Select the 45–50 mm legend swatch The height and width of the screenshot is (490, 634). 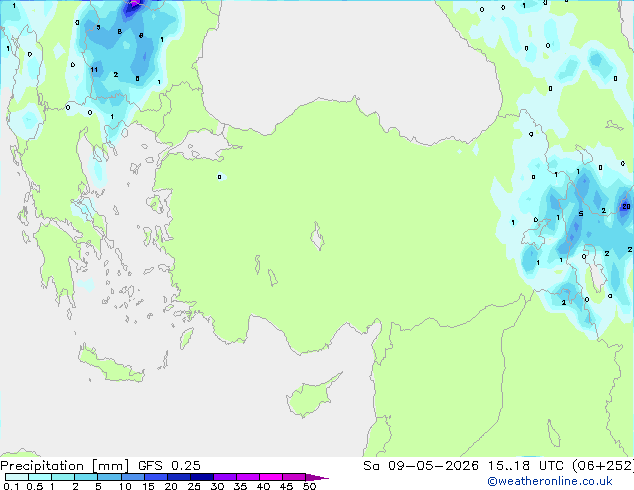(x=294, y=477)
